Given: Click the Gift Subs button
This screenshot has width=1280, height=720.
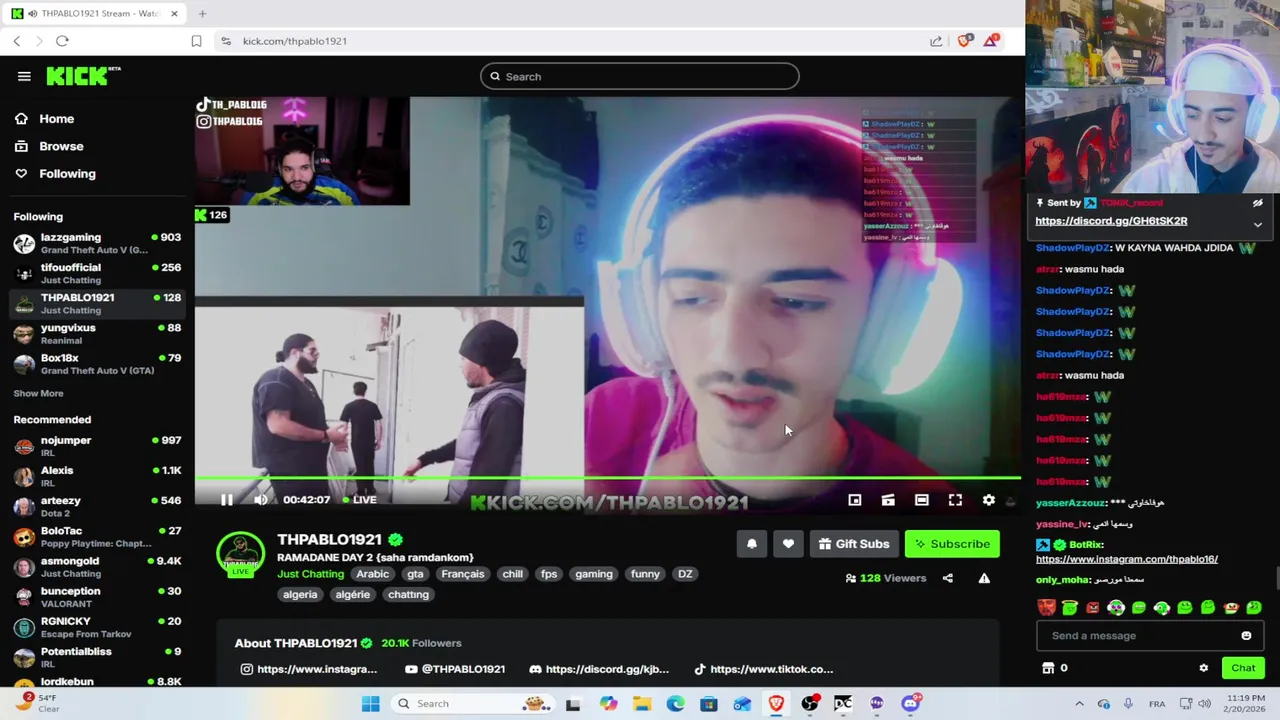Looking at the screenshot, I should pos(853,544).
